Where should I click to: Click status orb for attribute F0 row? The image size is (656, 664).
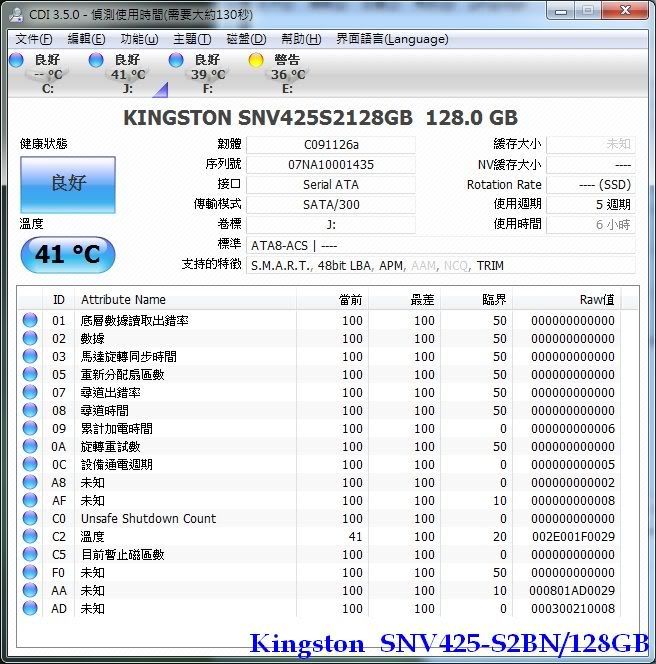pos(30,572)
